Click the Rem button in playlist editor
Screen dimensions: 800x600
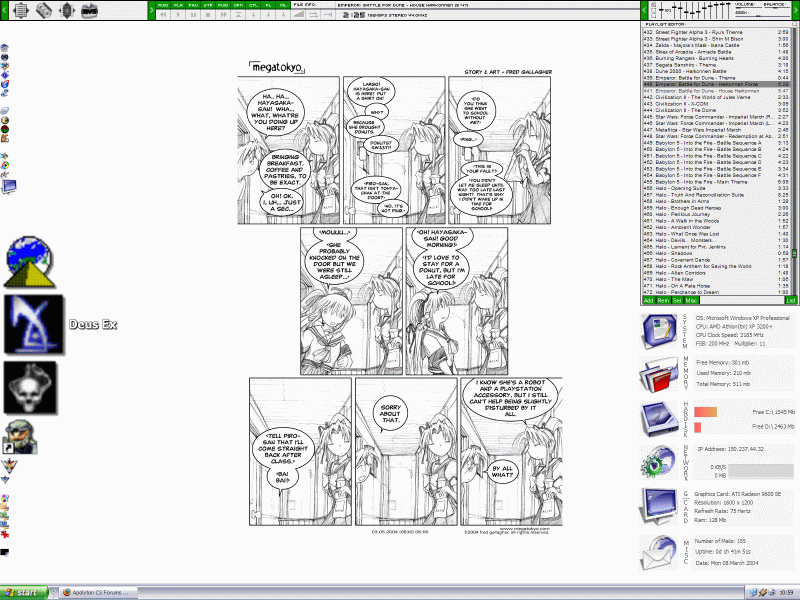tap(663, 300)
